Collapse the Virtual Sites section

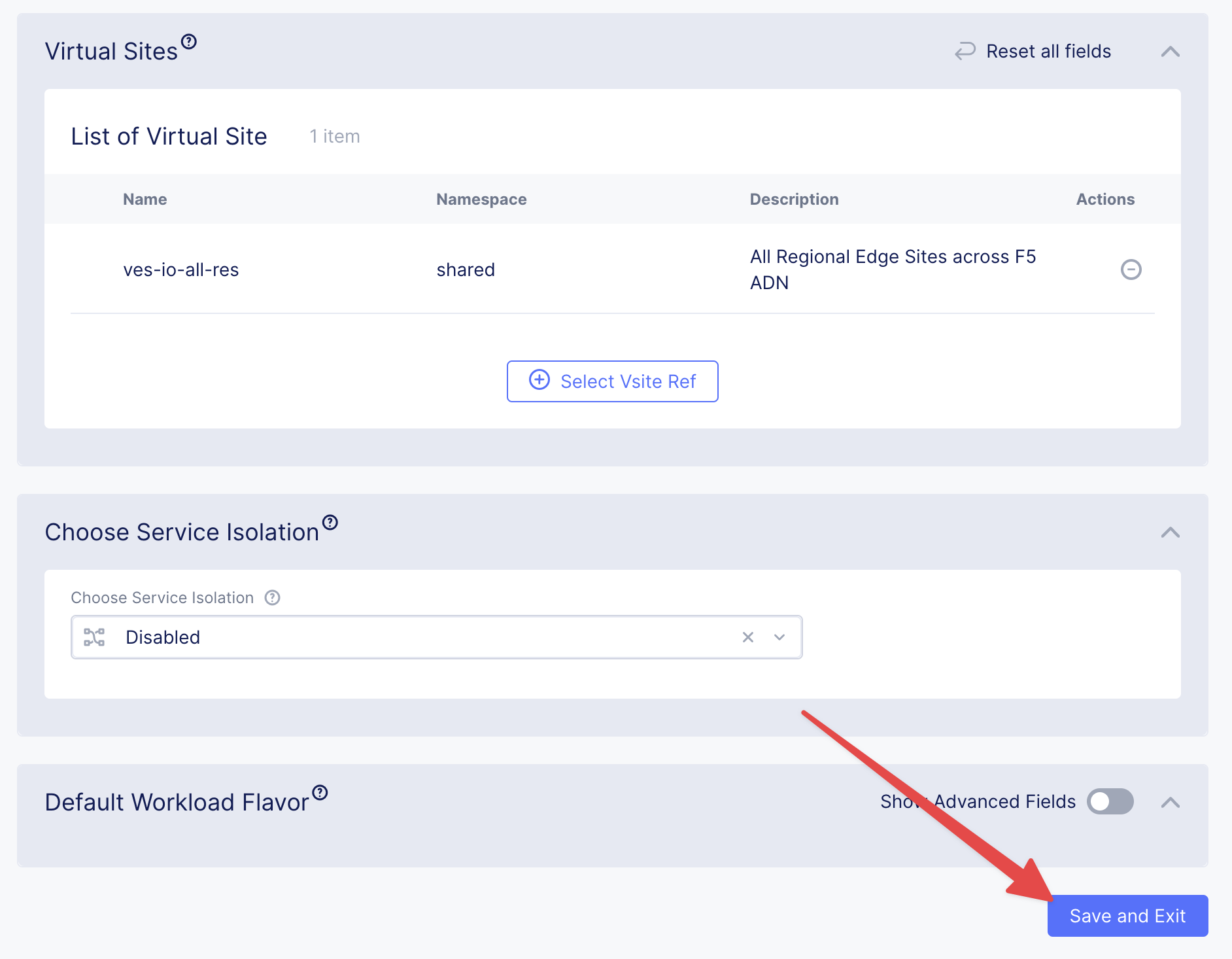point(1170,52)
